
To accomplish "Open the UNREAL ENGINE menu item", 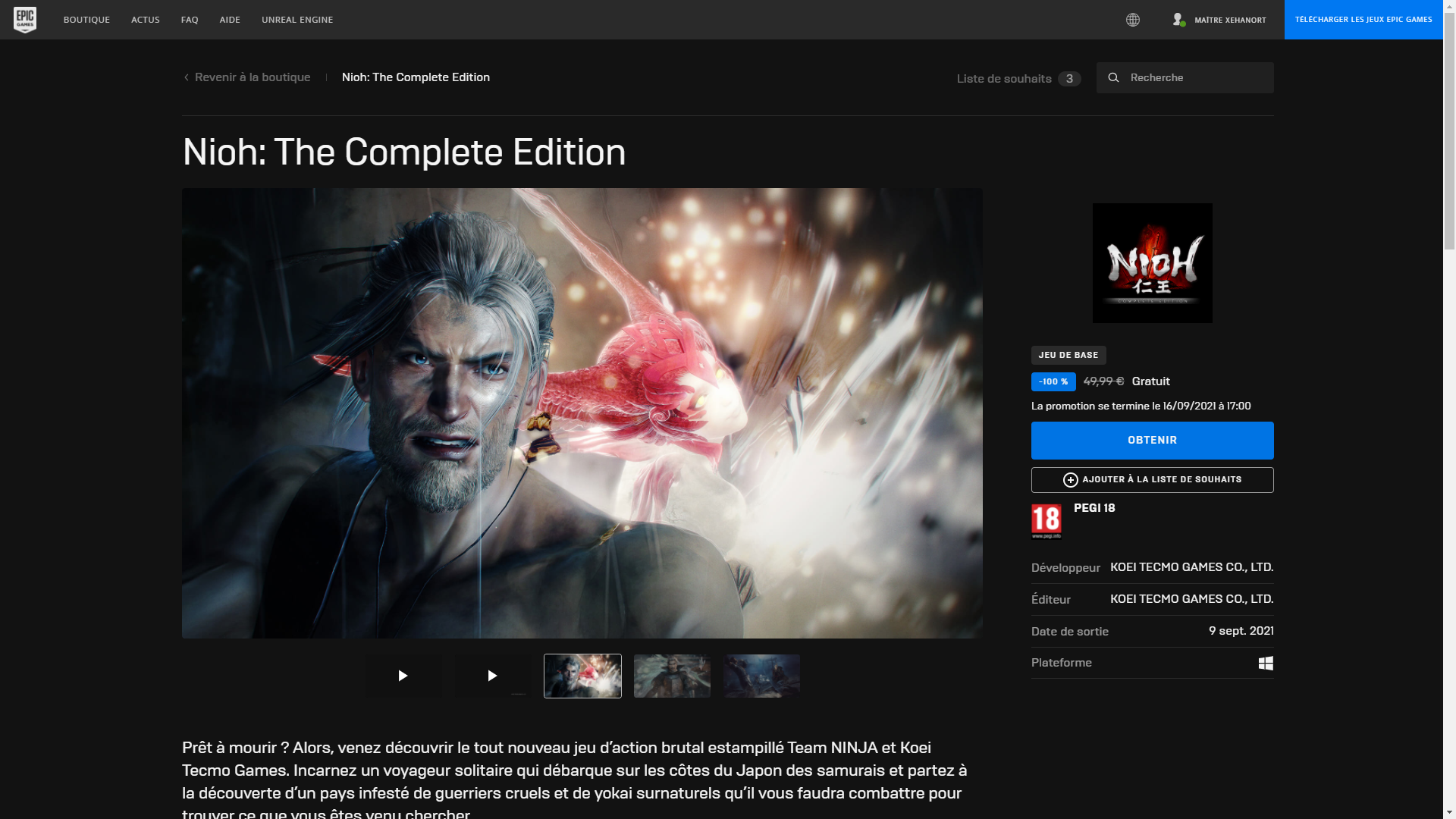I will 297,20.
